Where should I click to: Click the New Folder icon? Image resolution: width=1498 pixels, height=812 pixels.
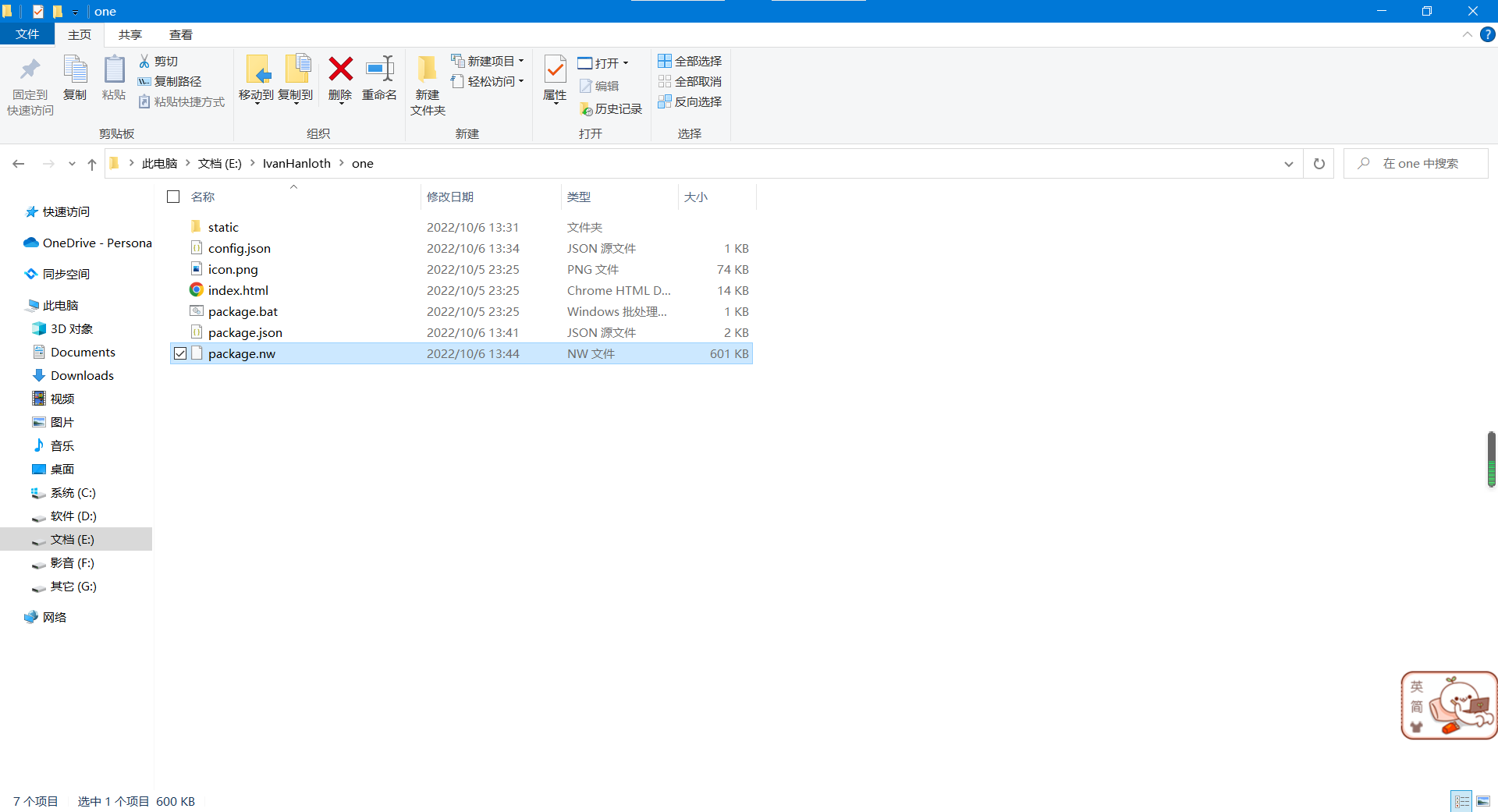(x=427, y=70)
